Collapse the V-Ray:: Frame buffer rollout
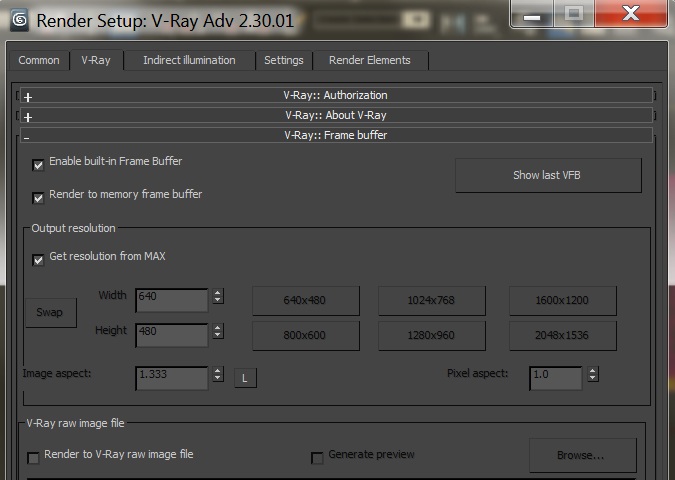Viewport: 675px width, 480px height. (x=336, y=135)
